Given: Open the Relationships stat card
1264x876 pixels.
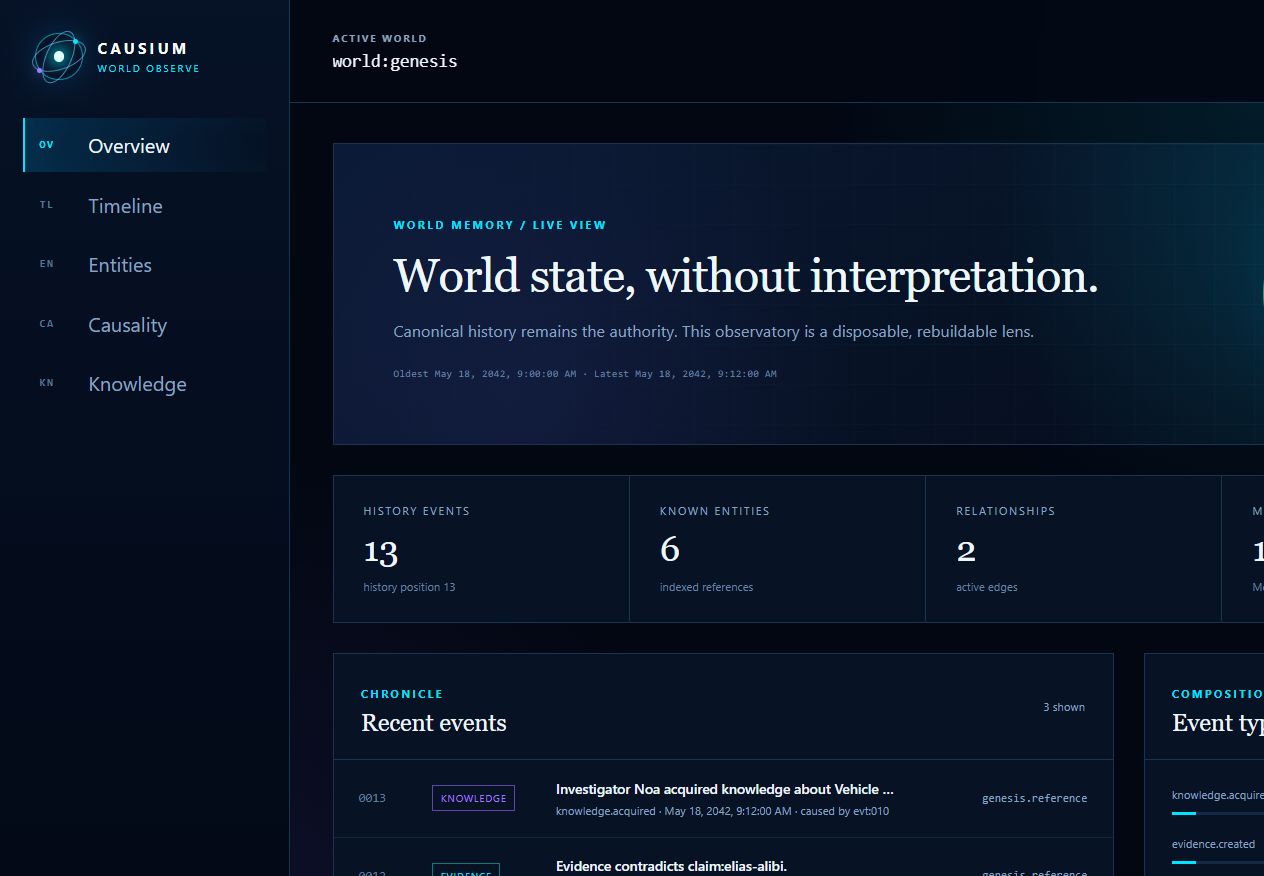Looking at the screenshot, I should point(1073,549).
